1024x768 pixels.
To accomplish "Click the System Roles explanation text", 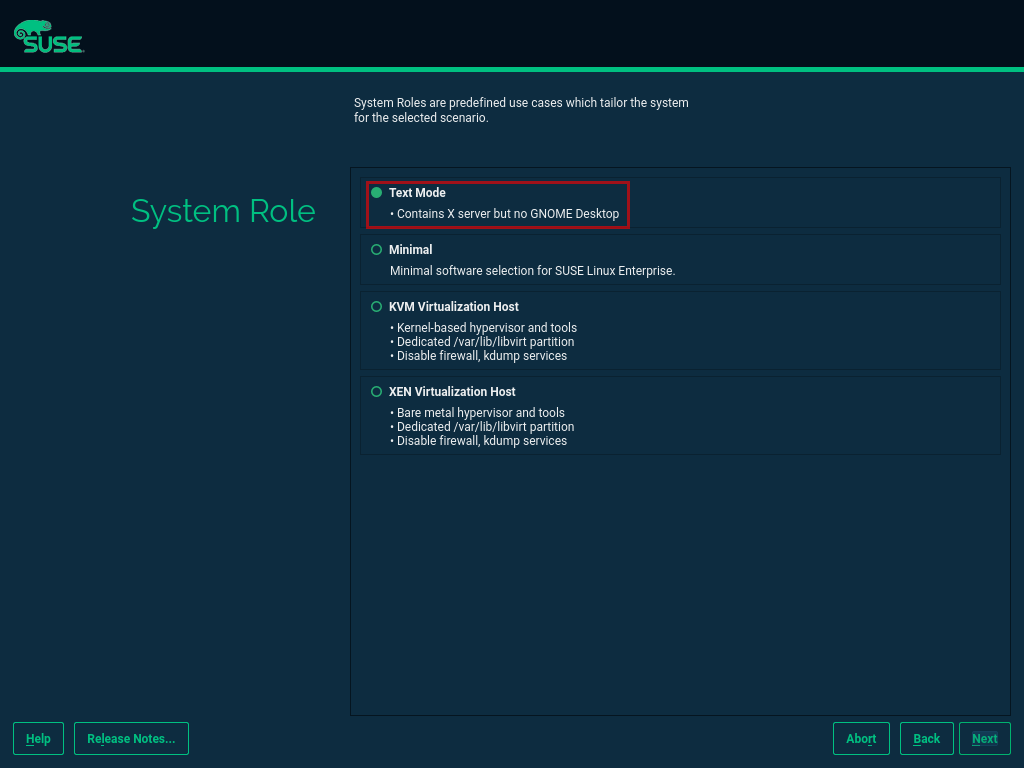I will point(521,109).
